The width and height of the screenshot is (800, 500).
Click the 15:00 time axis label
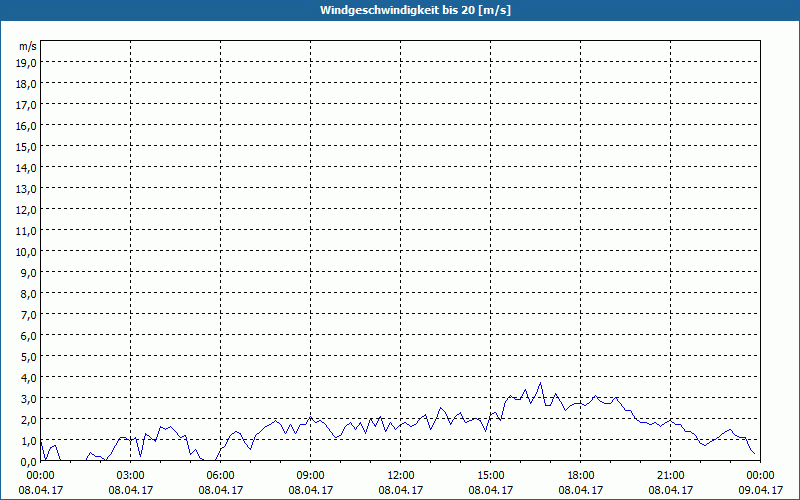click(x=490, y=476)
